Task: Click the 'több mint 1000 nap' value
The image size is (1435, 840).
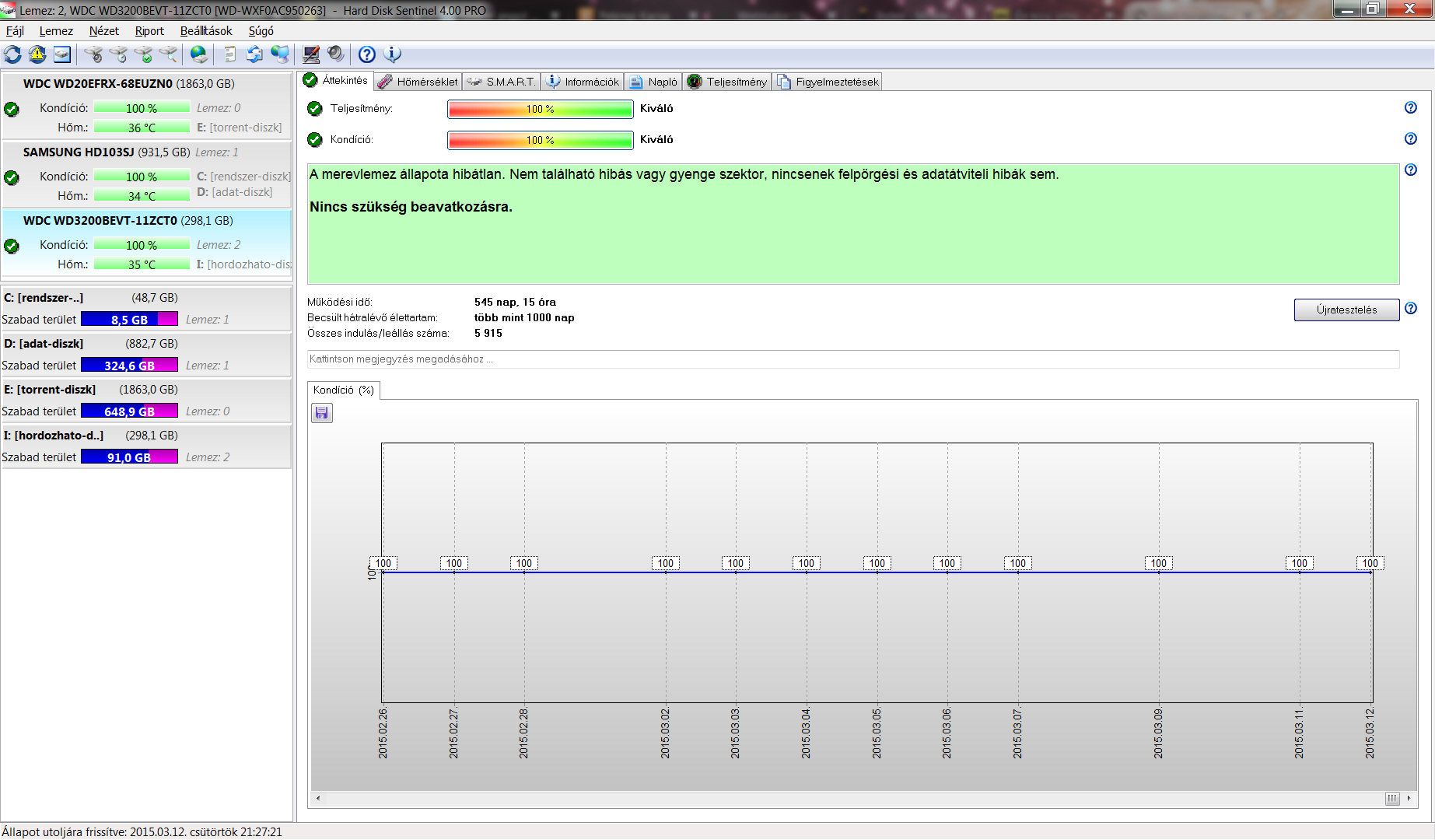Action: [x=524, y=317]
